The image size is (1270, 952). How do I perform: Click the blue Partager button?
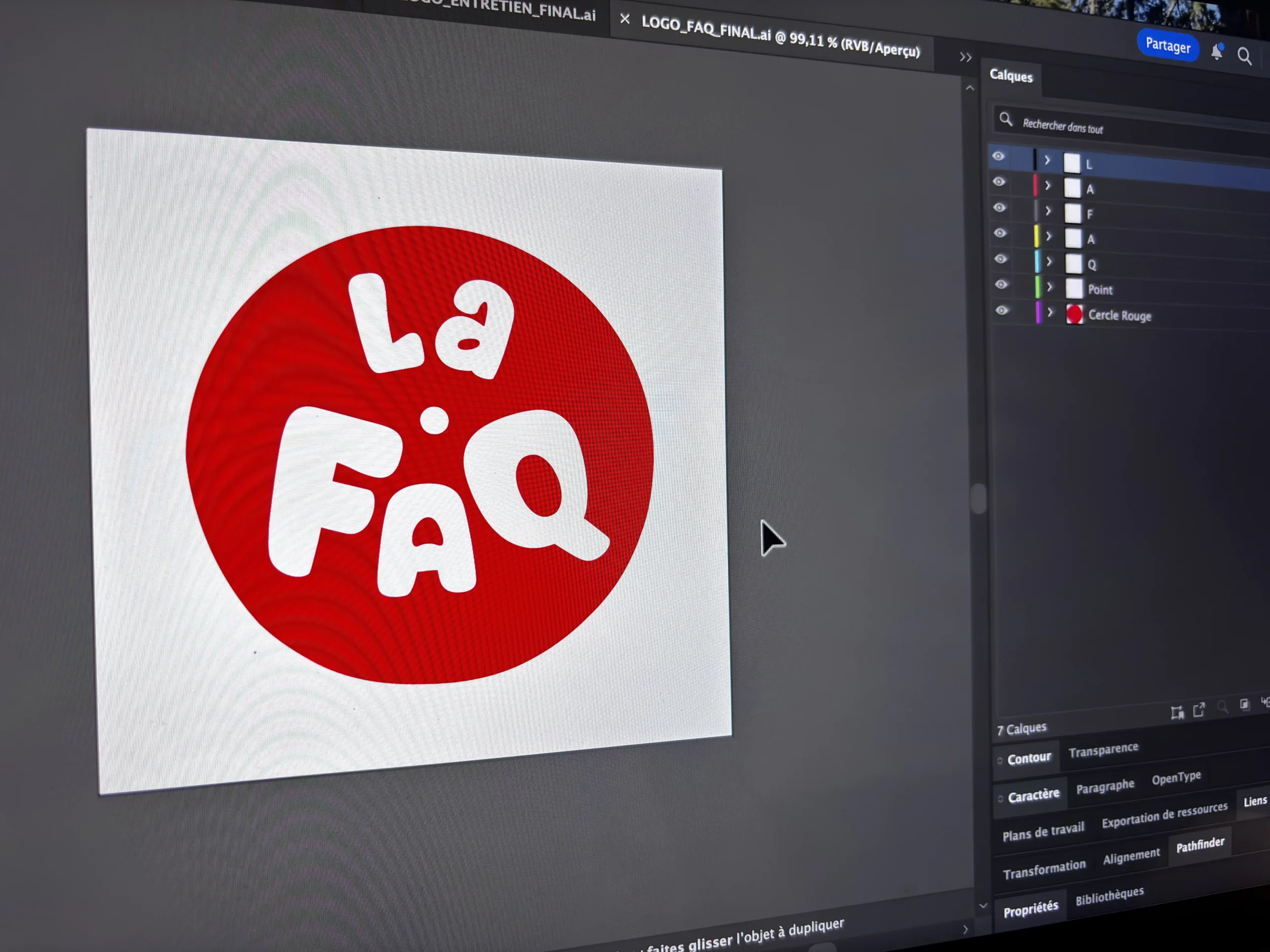coord(1168,45)
